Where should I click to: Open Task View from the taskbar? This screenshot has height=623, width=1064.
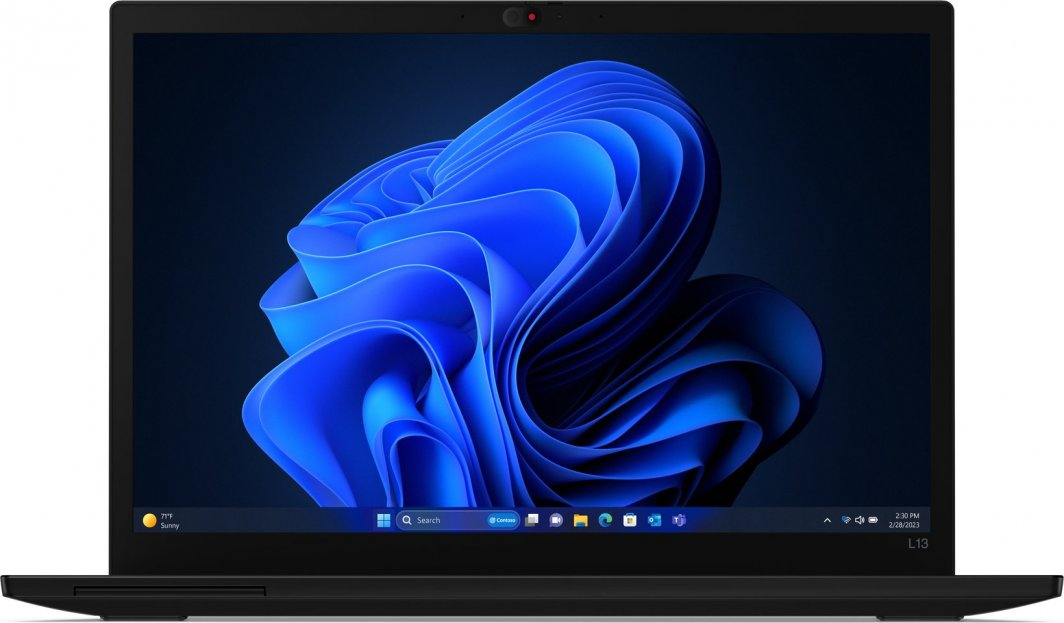(532, 520)
